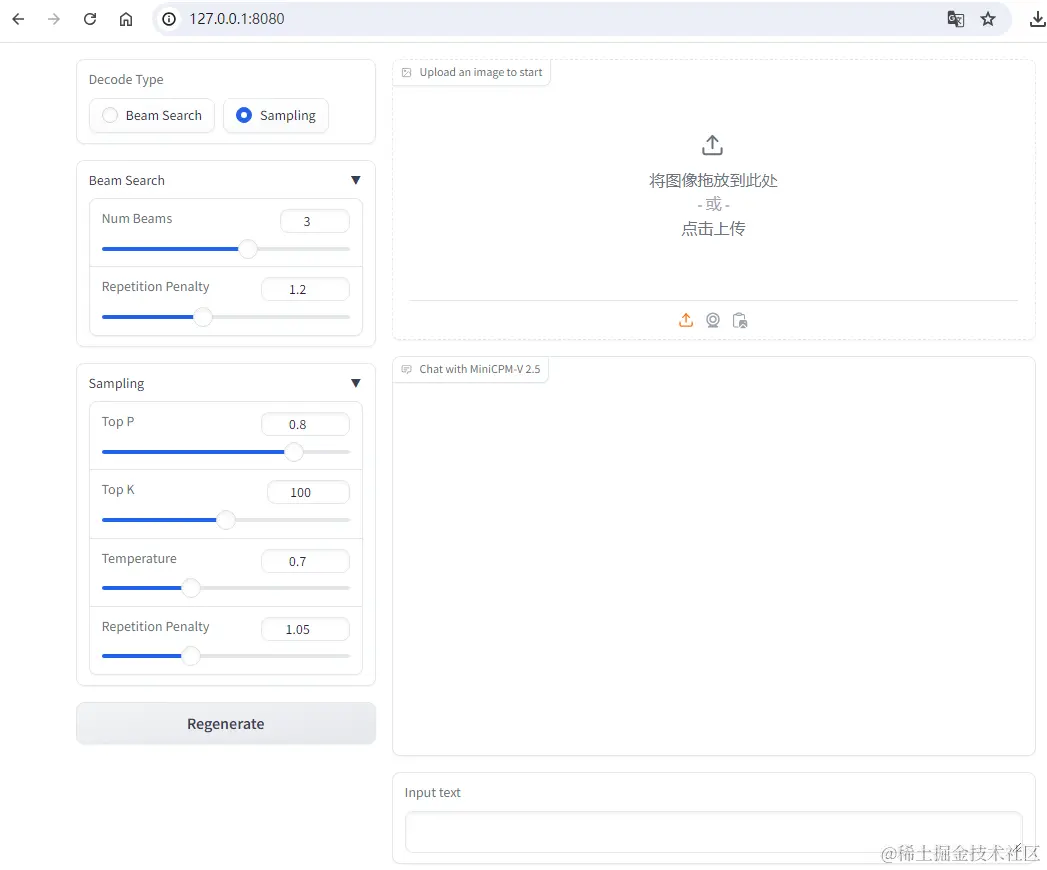
Task: Click the Top P value field
Action: 305,424
